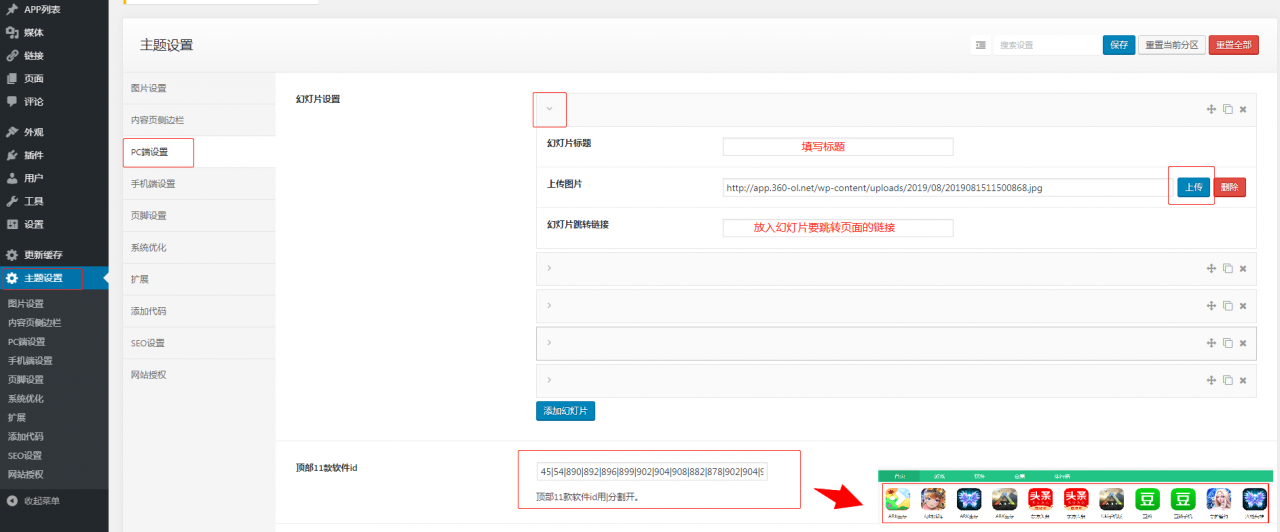Screen dimensions: 1280x532
Task: Expand the second slide row chevron
Action: coord(549,268)
